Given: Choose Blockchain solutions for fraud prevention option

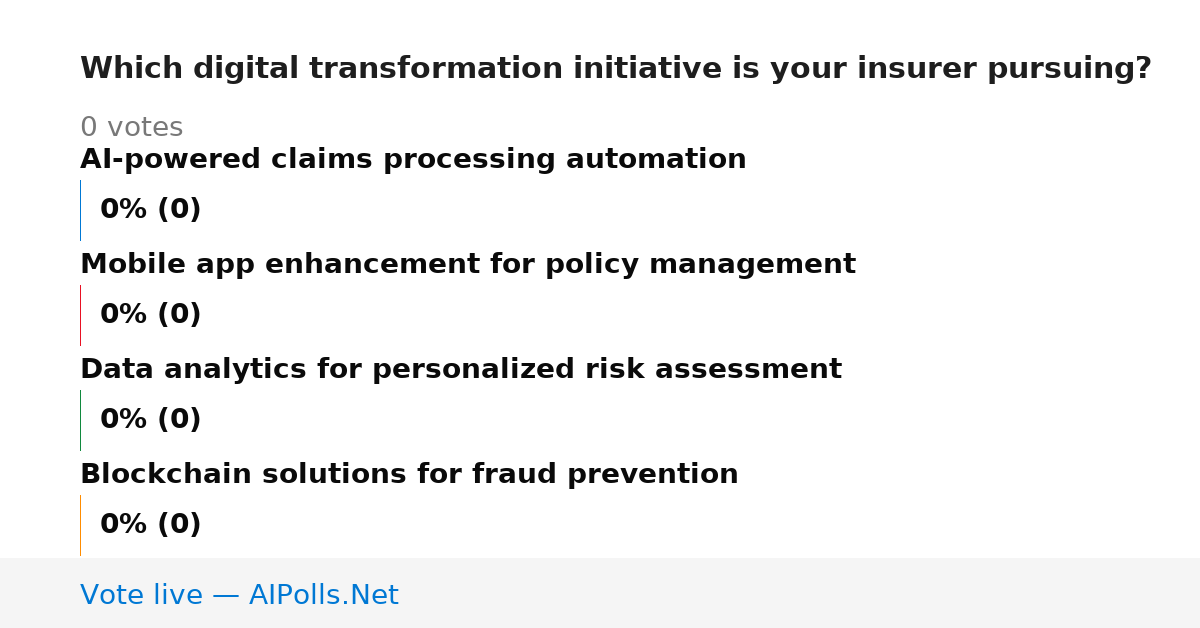Looking at the screenshot, I should (409, 475).
